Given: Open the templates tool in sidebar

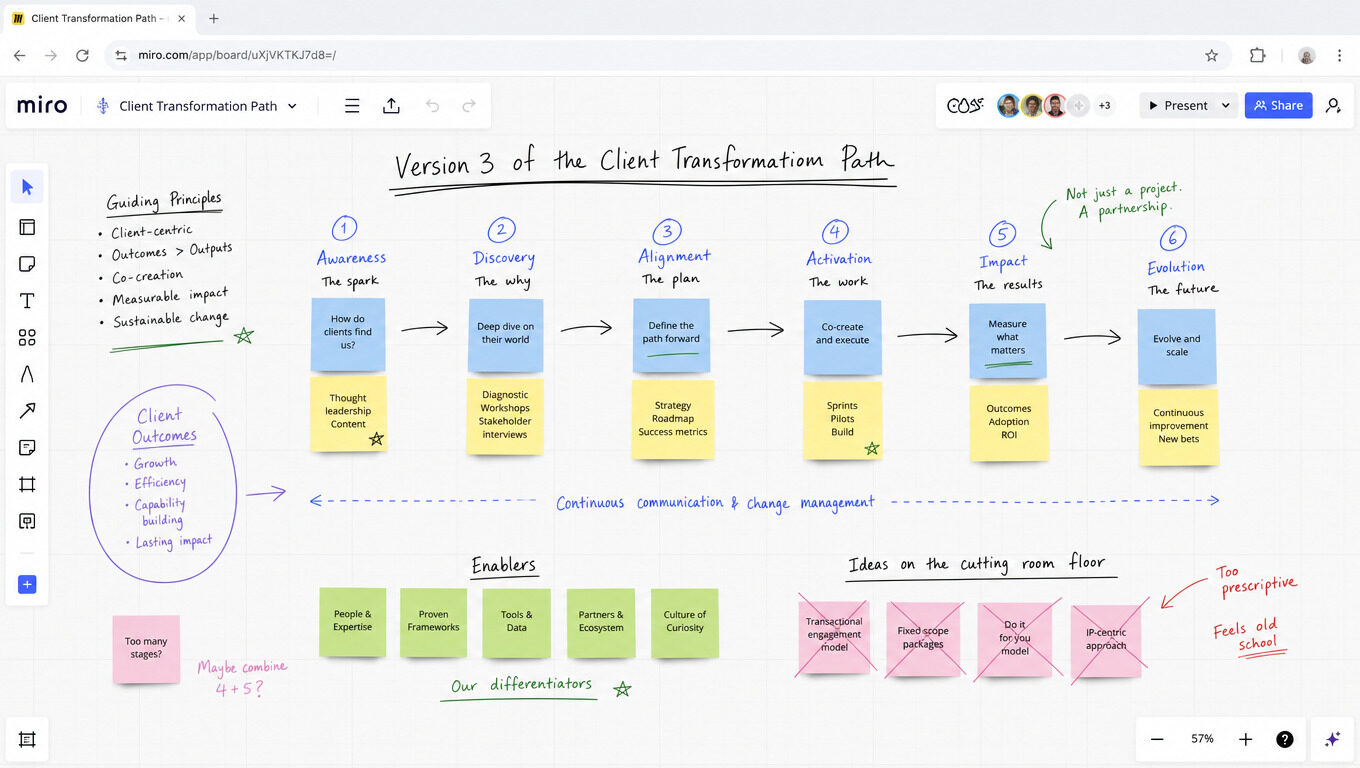Looking at the screenshot, I should 27,227.
